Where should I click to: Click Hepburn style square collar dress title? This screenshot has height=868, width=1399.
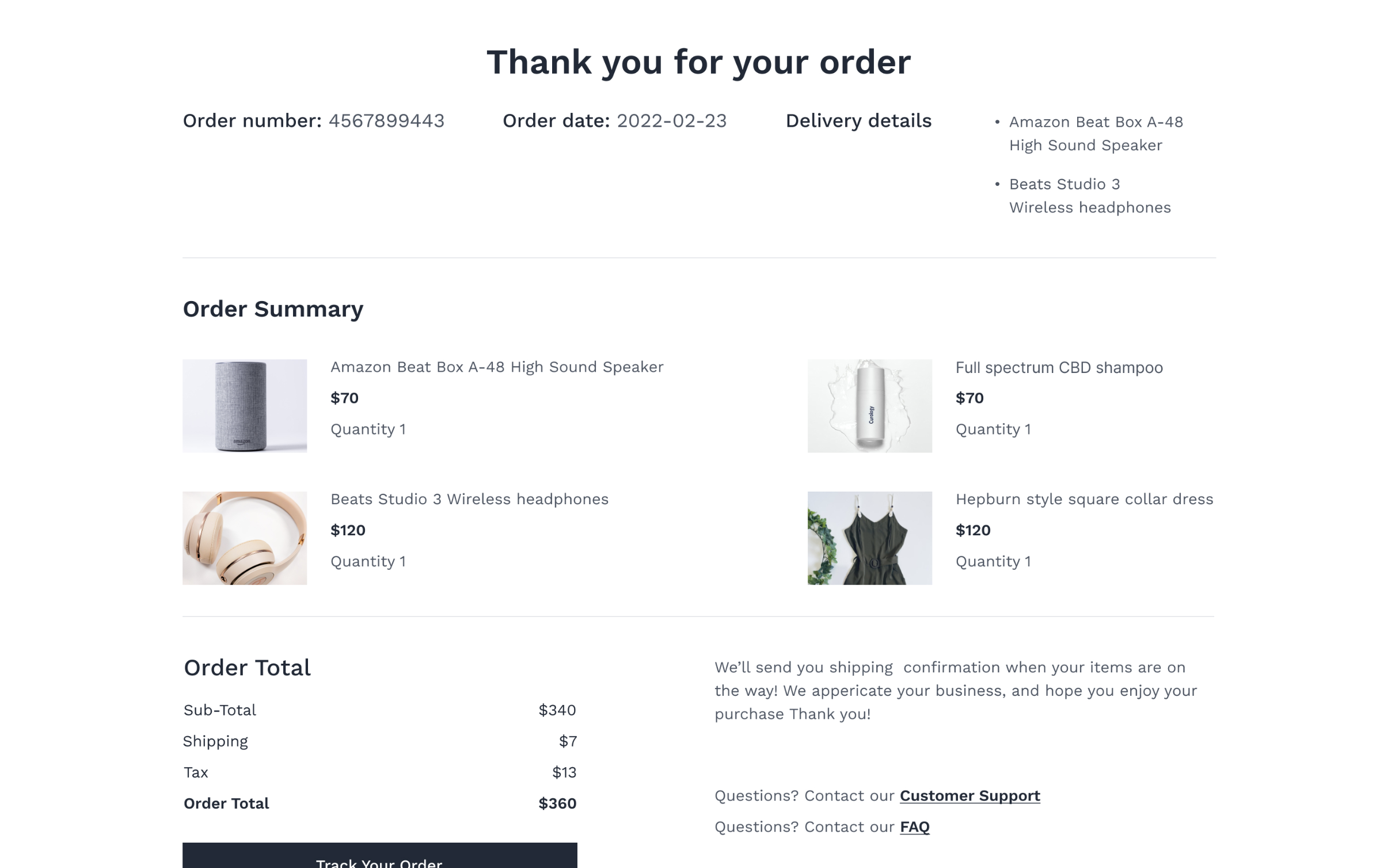pos(1084,499)
